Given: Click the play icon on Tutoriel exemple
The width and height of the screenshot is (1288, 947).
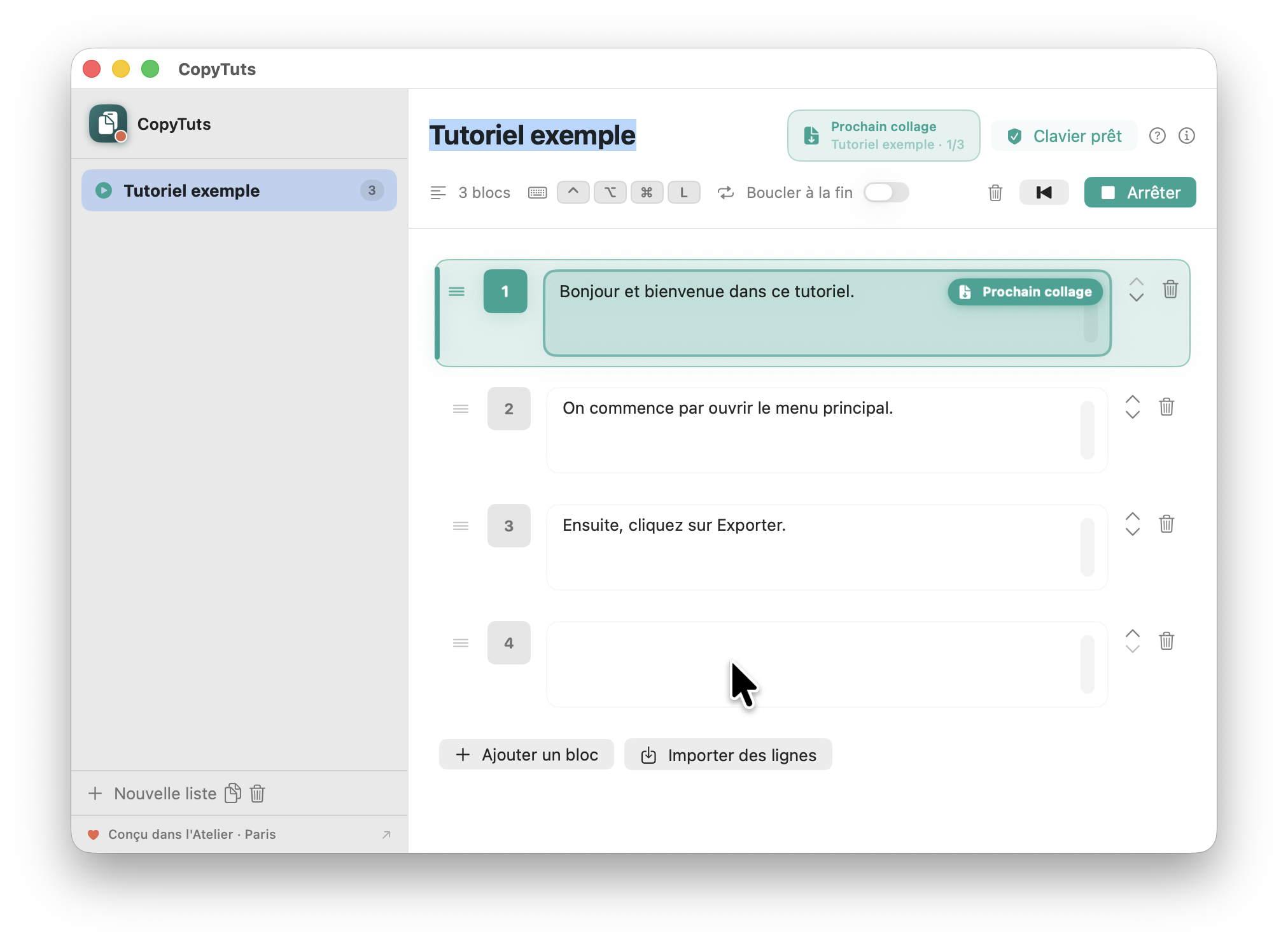Looking at the screenshot, I should click(x=104, y=190).
